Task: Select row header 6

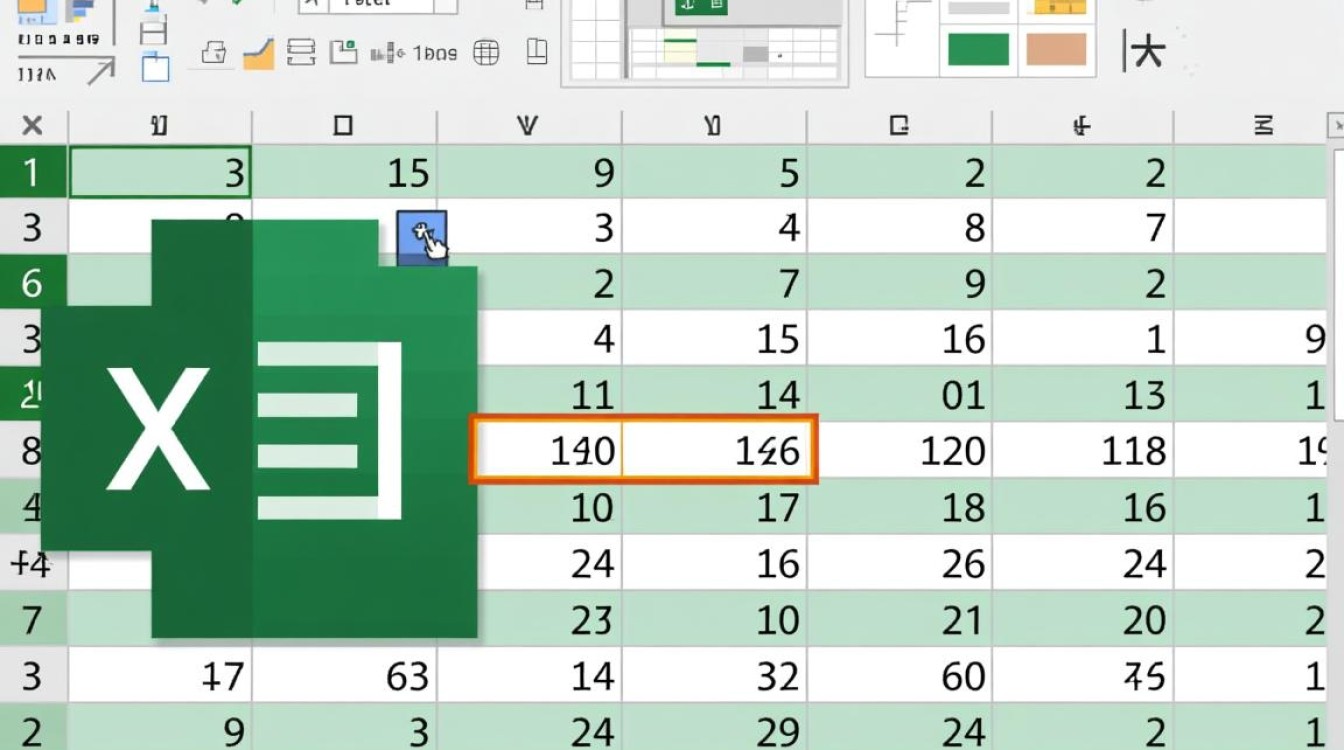Action: pos(33,283)
